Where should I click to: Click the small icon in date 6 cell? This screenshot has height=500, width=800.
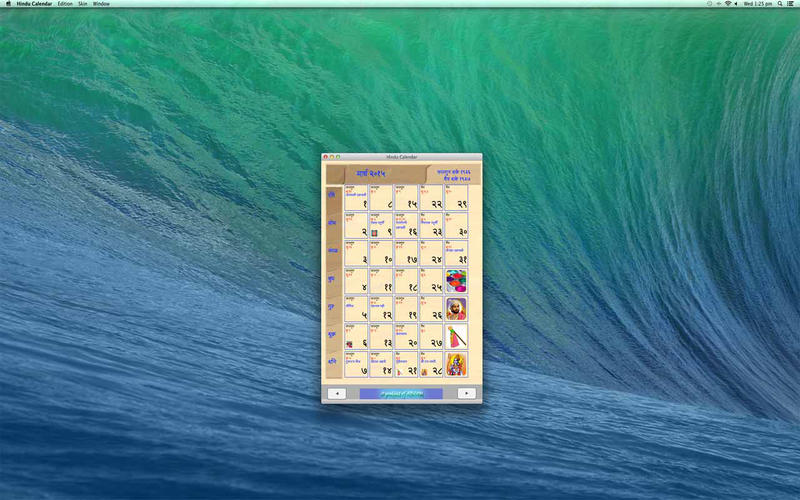pos(349,344)
